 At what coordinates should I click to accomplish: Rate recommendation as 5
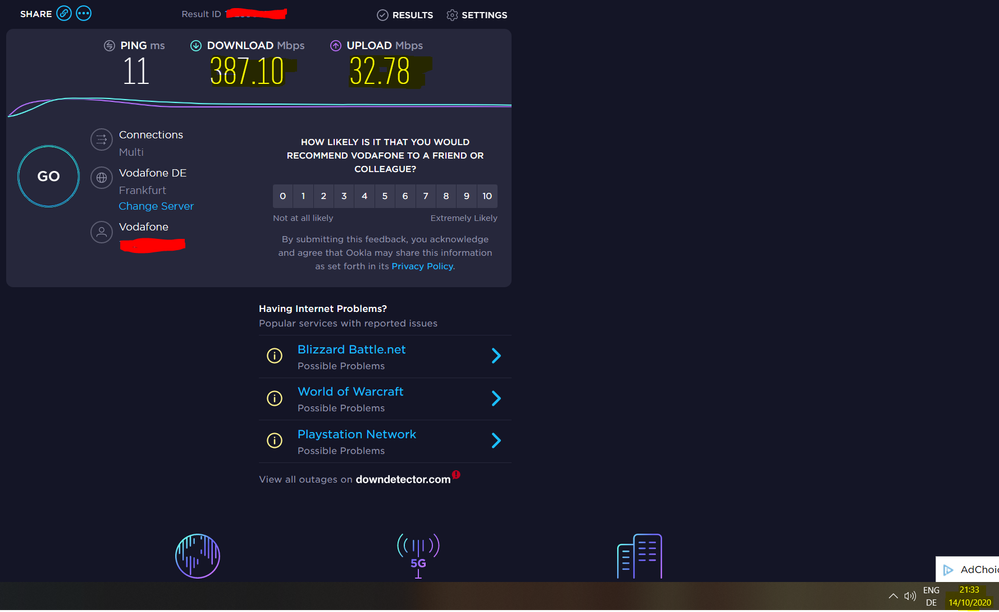coord(385,196)
